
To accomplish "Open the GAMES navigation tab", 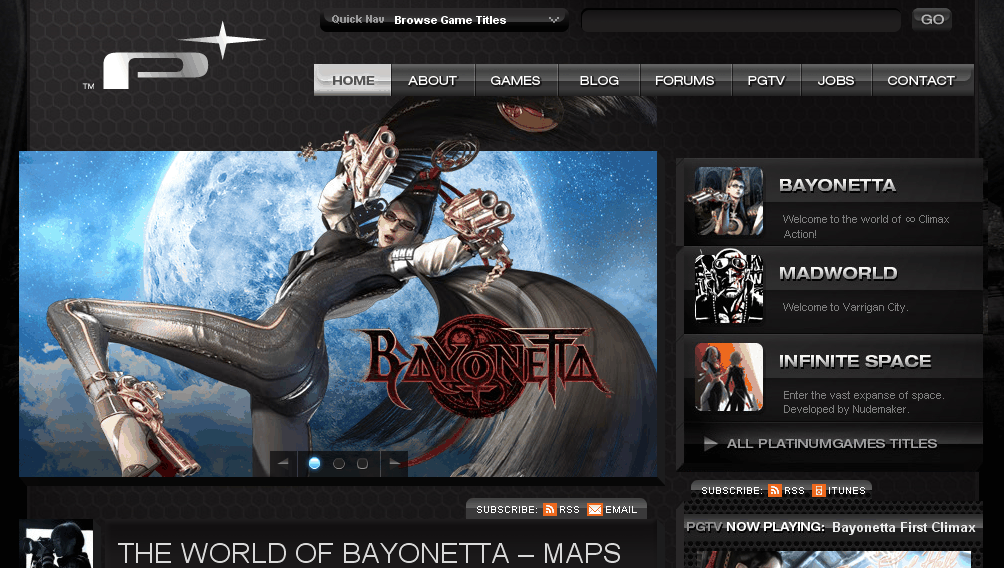I will (515, 80).
